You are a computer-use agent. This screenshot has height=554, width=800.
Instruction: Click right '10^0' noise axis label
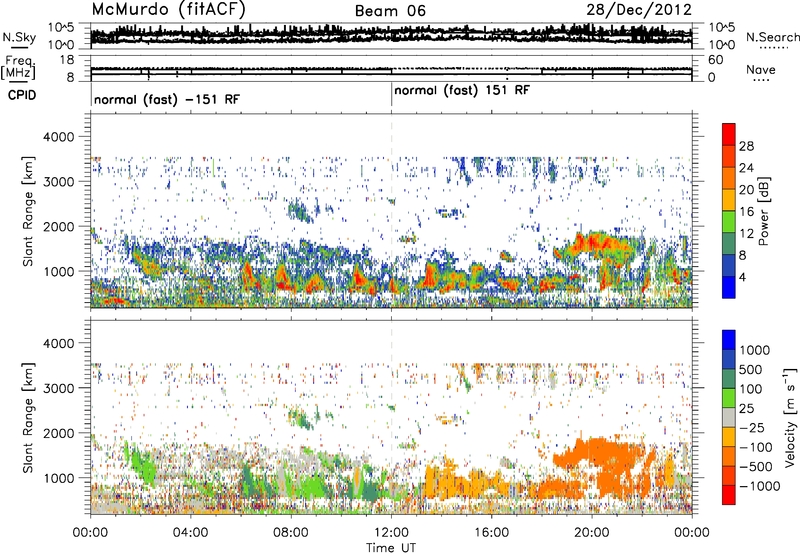pos(721,45)
